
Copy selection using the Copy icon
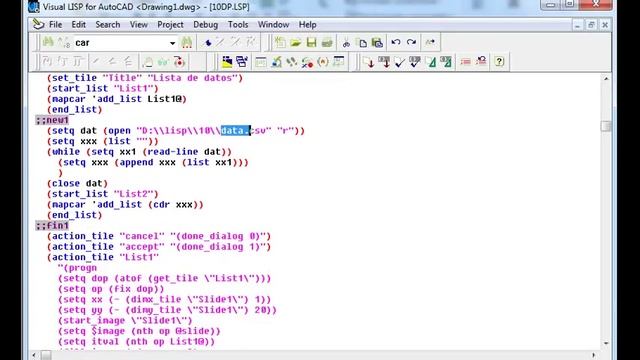pos(362,42)
